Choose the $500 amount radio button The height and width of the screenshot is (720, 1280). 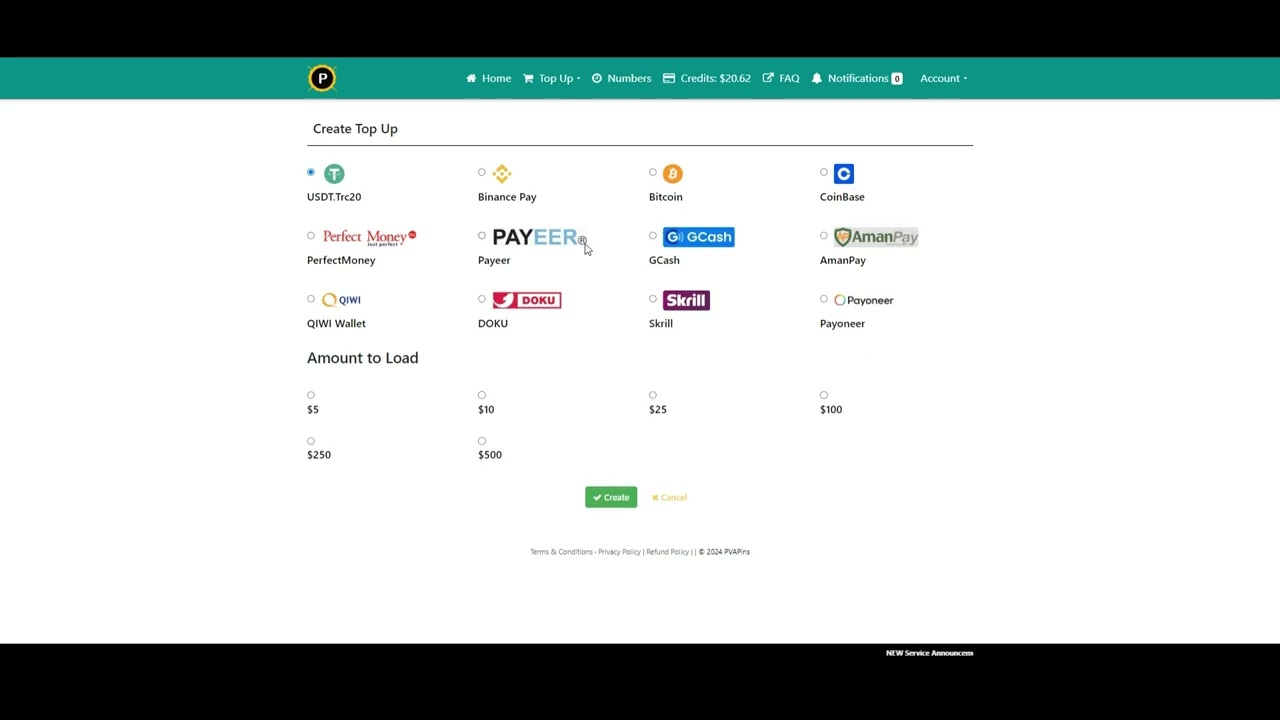(x=482, y=441)
